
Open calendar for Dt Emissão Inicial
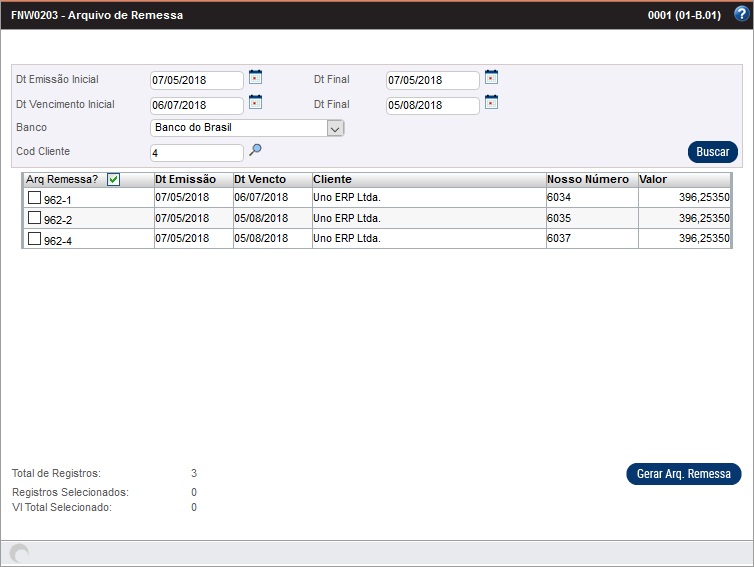tap(255, 77)
